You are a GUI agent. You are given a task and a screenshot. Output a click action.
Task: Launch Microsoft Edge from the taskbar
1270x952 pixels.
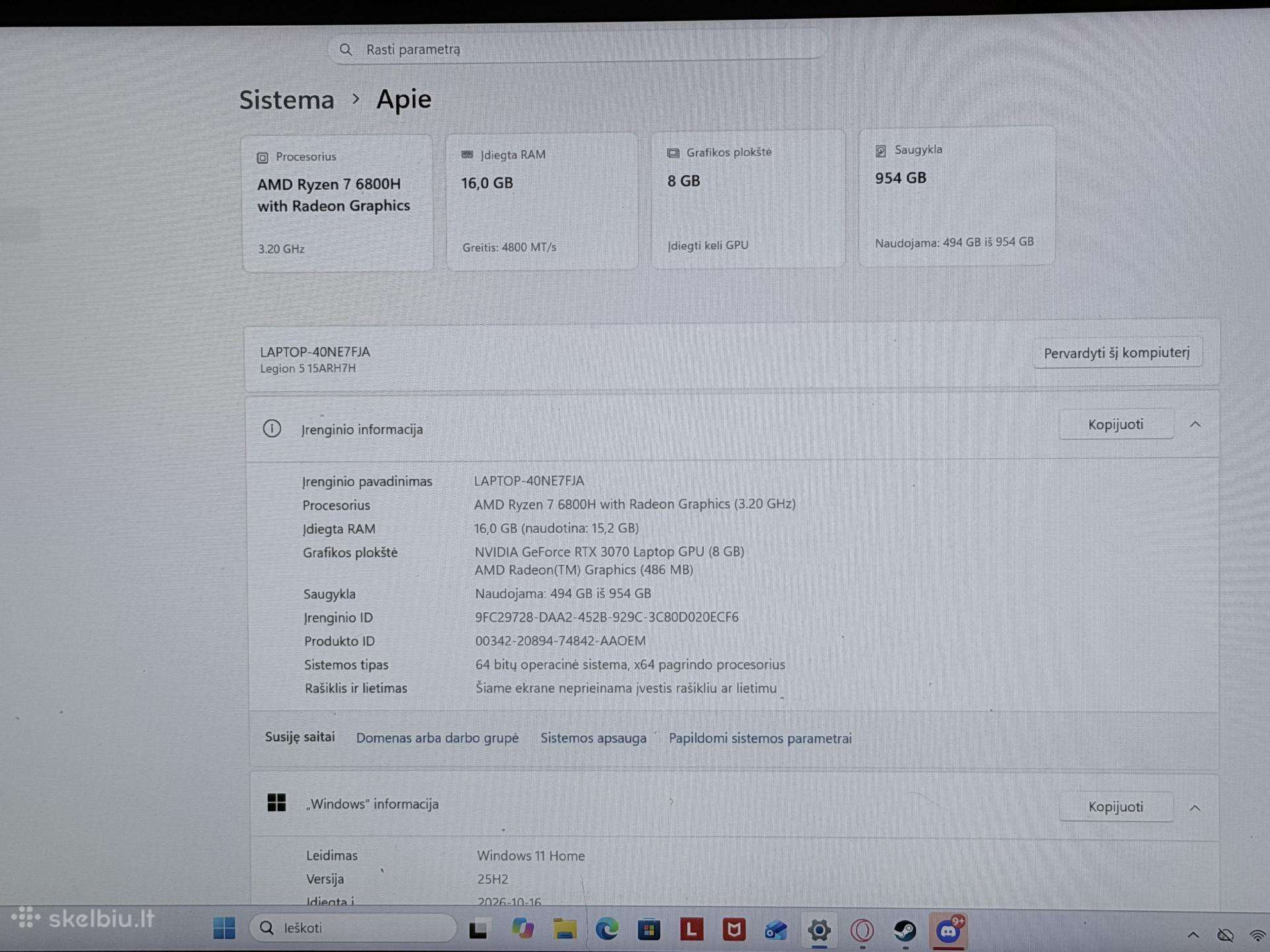tap(607, 929)
